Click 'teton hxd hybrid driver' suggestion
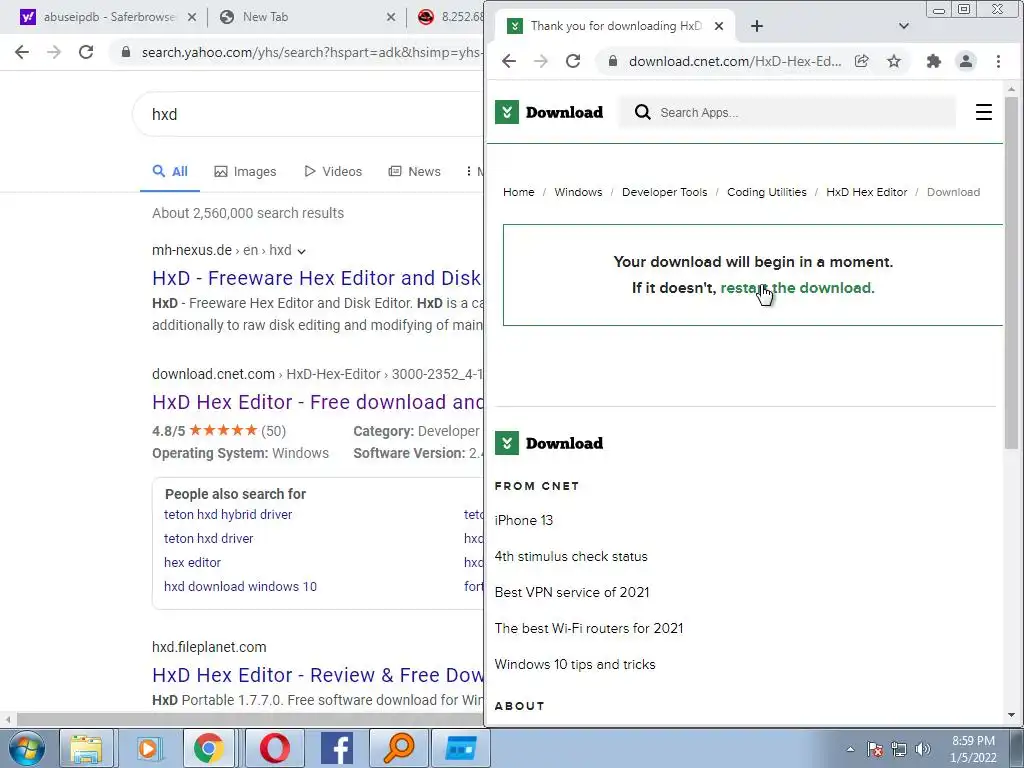 [228, 515]
